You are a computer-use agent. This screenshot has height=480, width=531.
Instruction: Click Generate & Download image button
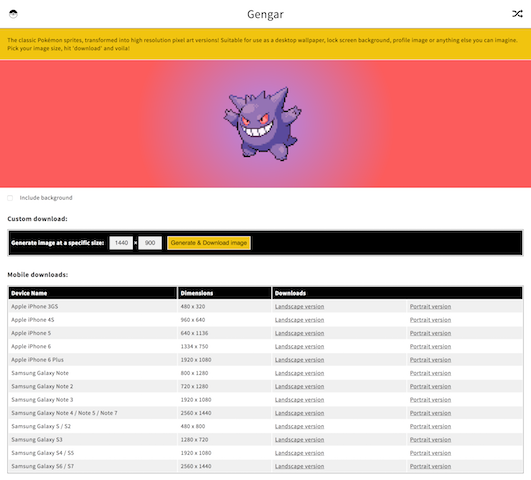pos(209,243)
